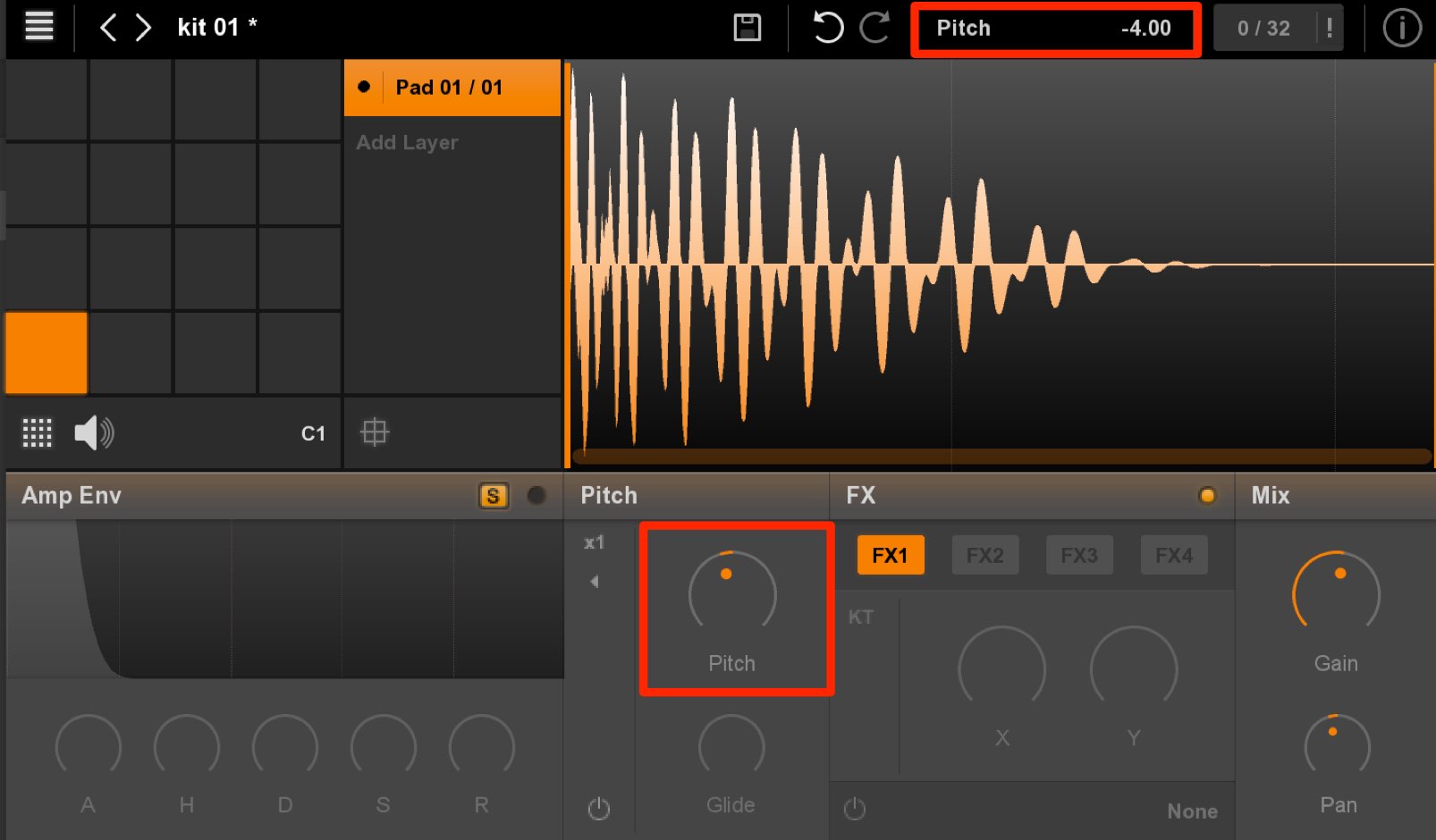The height and width of the screenshot is (840, 1436).
Task: Select the FX1 tab
Action: (890, 555)
